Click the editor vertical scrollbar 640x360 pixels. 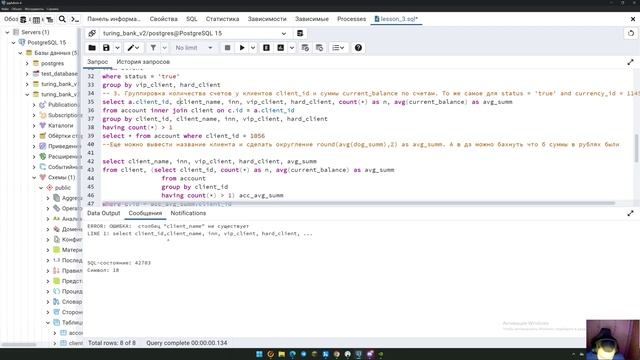click(x=636, y=148)
